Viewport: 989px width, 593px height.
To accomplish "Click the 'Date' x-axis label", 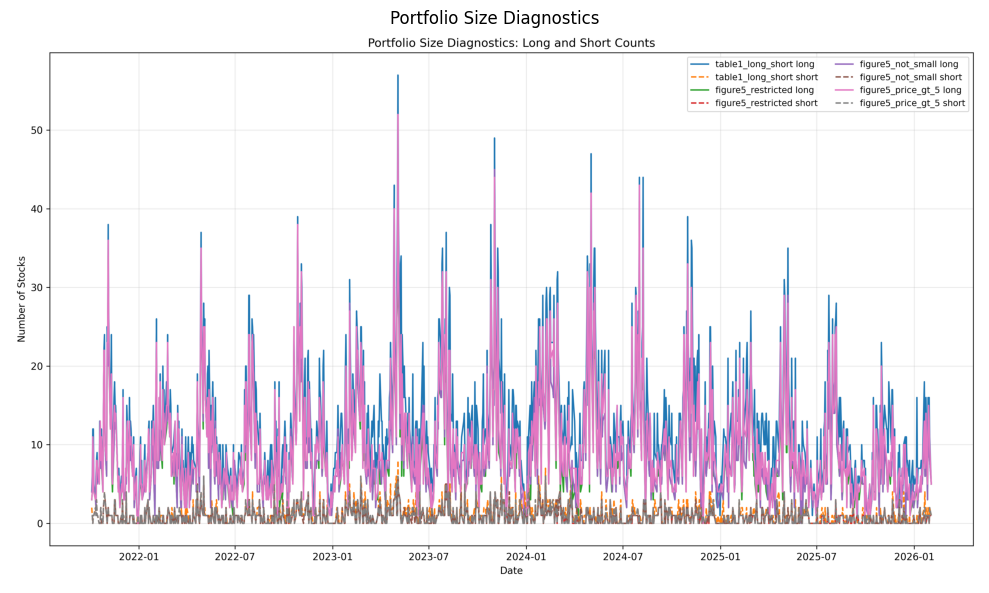I will [511, 571].
